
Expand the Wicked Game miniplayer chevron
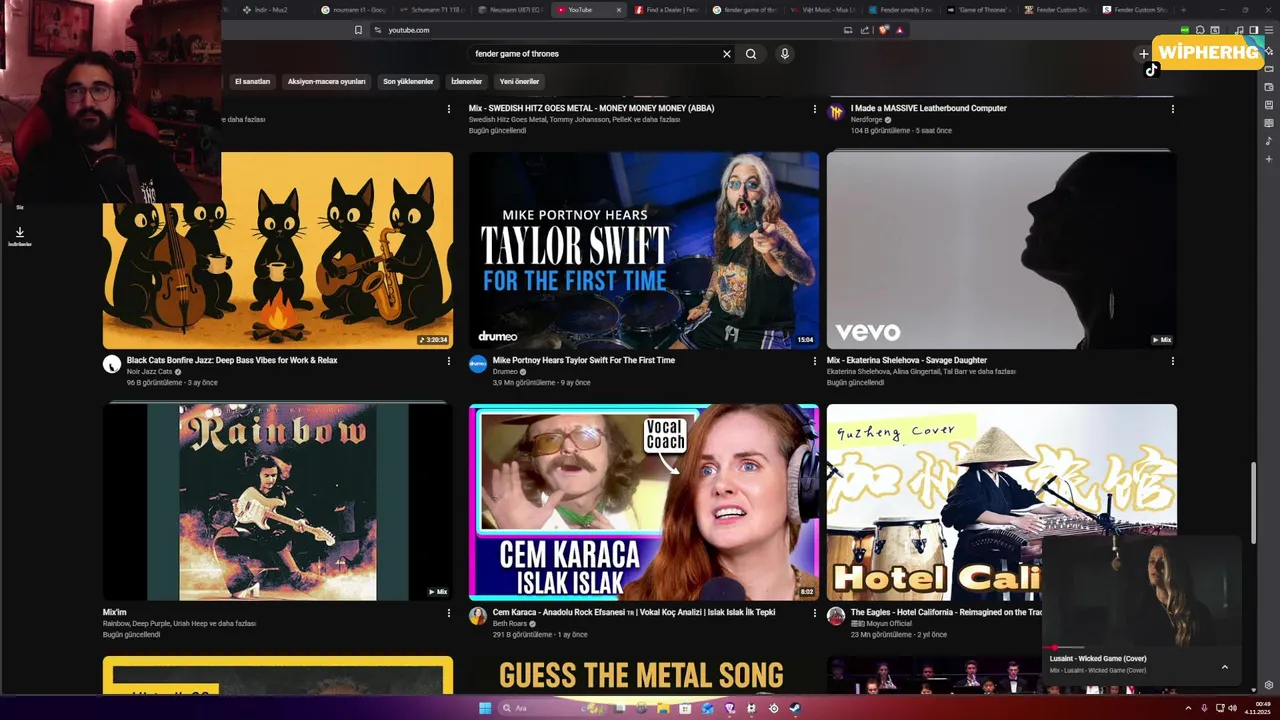(x=1224, y=667)
